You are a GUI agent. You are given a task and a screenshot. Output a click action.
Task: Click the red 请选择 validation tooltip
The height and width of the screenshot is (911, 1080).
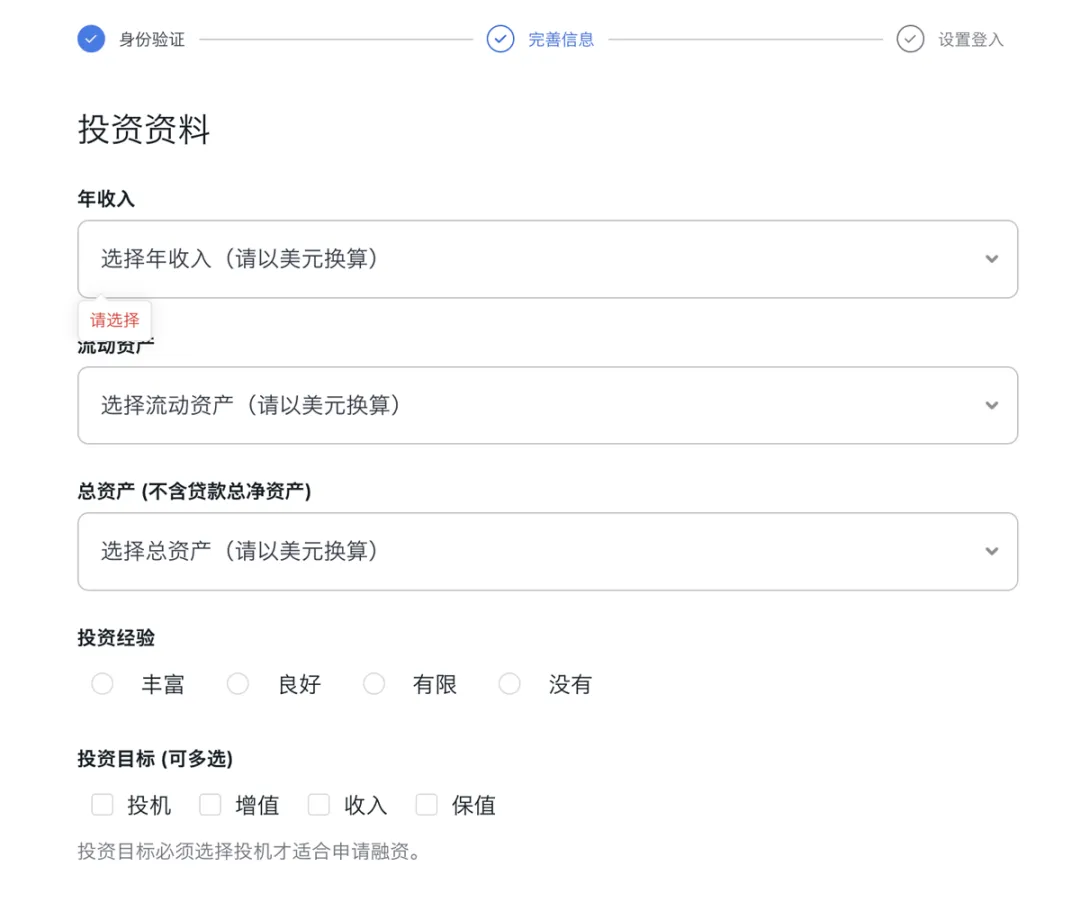[x=114, y=320]
